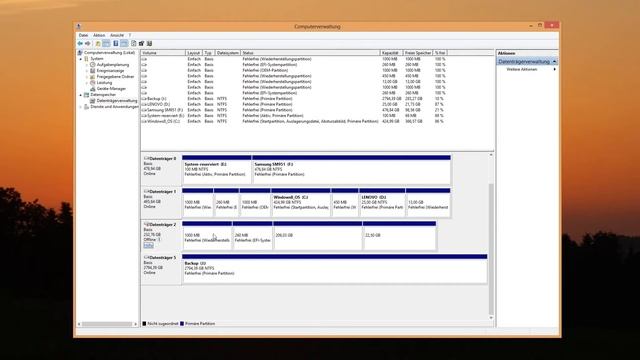Select System-reserviert partition block on Datenträger 0
This screenshot has width=640, height=360.
point(217,170)
